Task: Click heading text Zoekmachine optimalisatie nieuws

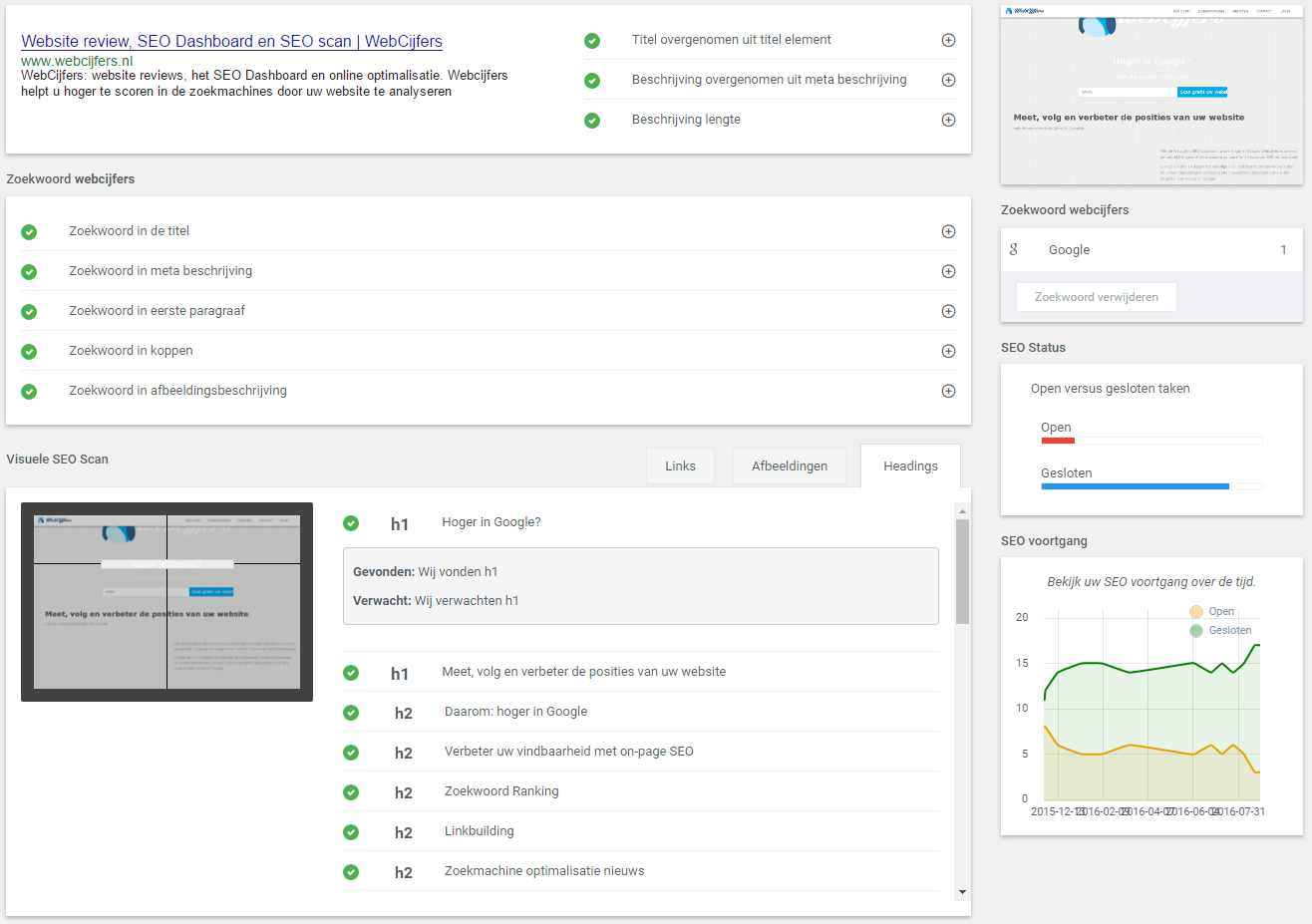Action: point(544,871)
